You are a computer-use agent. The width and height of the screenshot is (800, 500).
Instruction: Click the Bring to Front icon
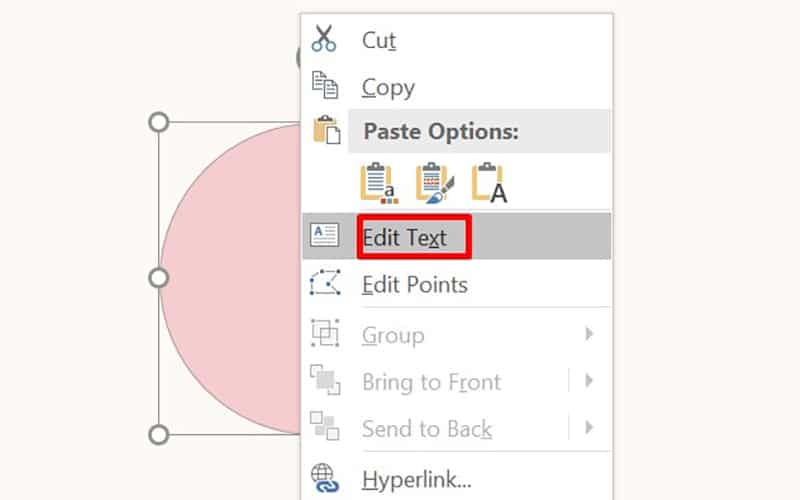pos(325,381)
